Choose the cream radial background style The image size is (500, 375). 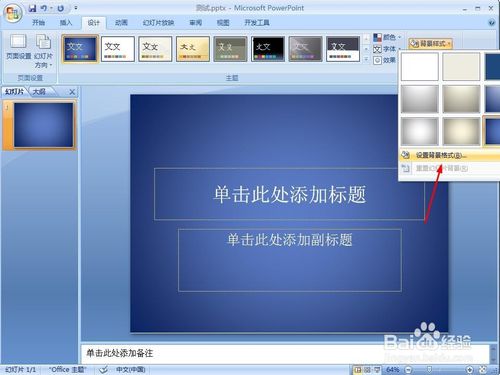pos(461,131)
